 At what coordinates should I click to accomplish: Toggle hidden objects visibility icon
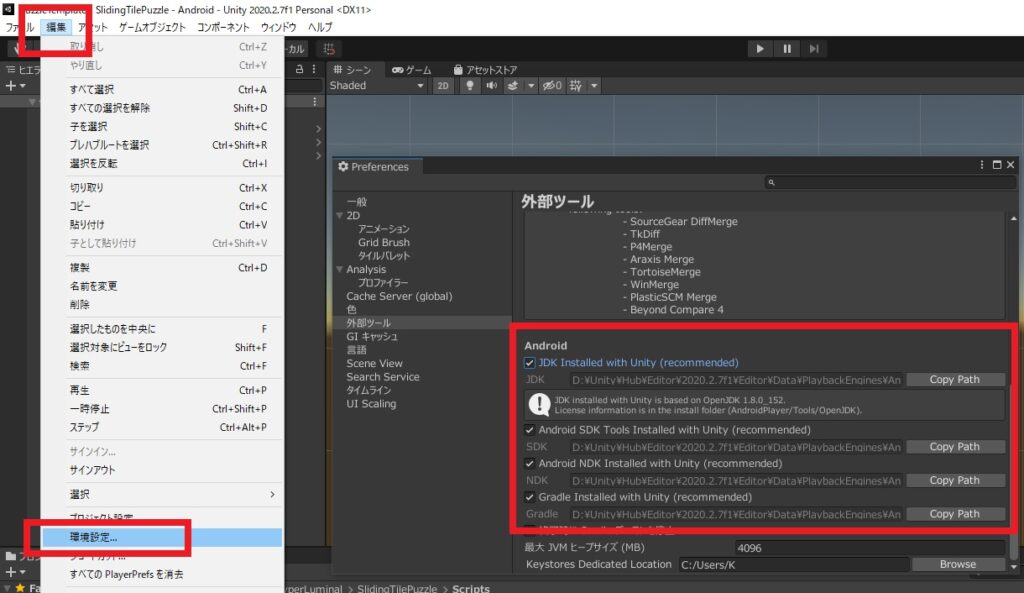[552, 86]
